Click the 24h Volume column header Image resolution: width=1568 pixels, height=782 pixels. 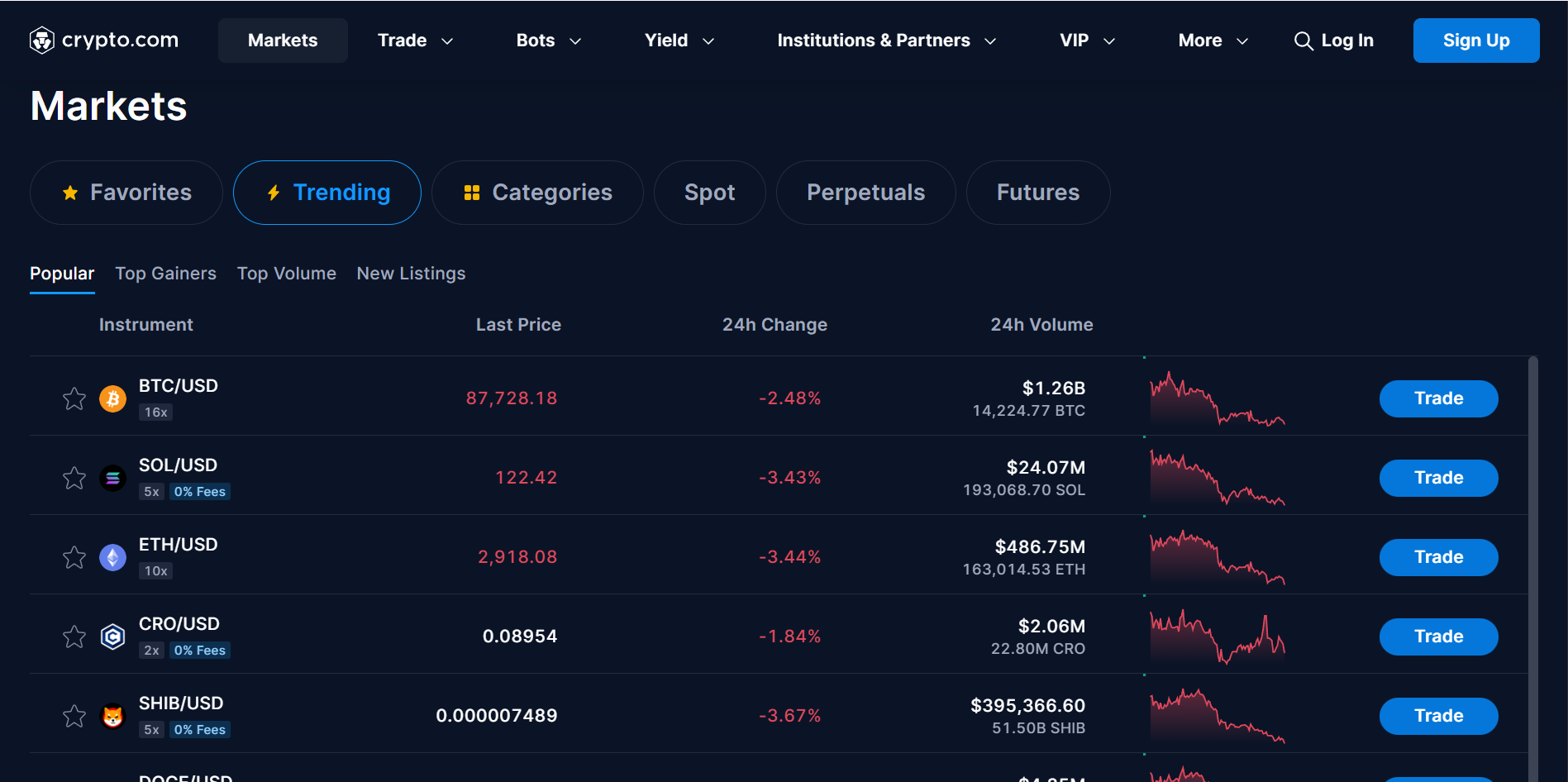(x=1041, y=325)
